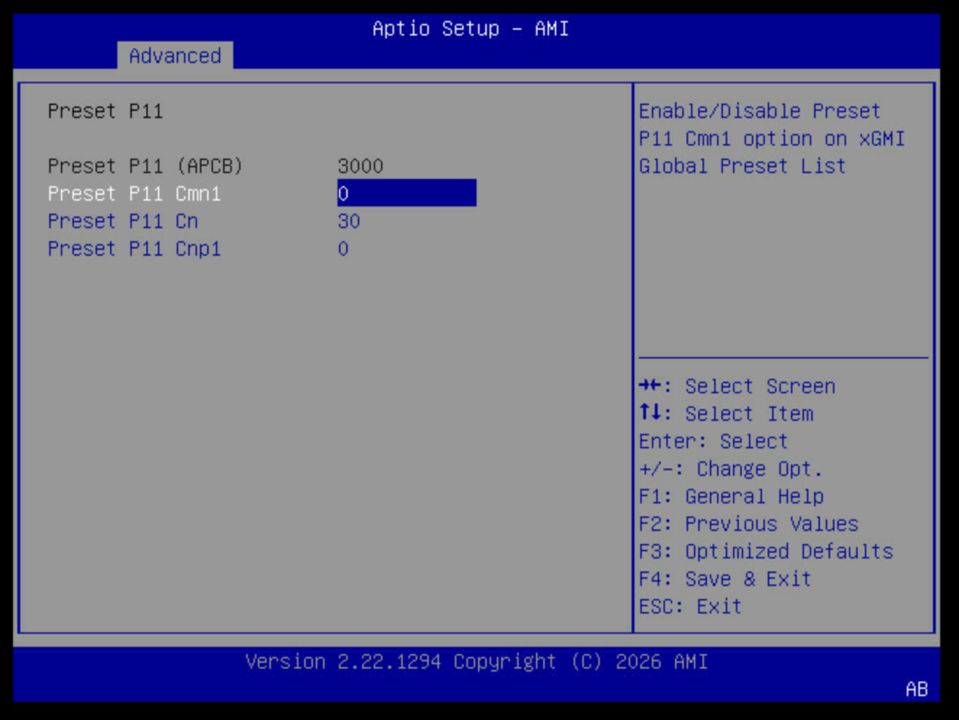This screenshot has width=959, height=720.
Task: Click the Aptio Setup - AMI title
Action: 470,28
